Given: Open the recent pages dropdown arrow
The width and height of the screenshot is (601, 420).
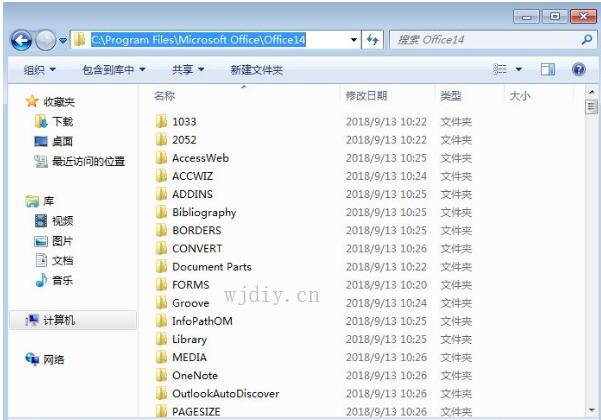Looking at the screenshot, I should click(x=63, y=41).
